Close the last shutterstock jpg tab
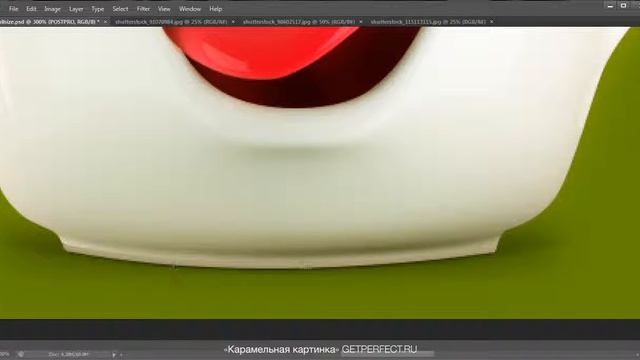This screenshot has height=360, width=640. tap(491, 22)
